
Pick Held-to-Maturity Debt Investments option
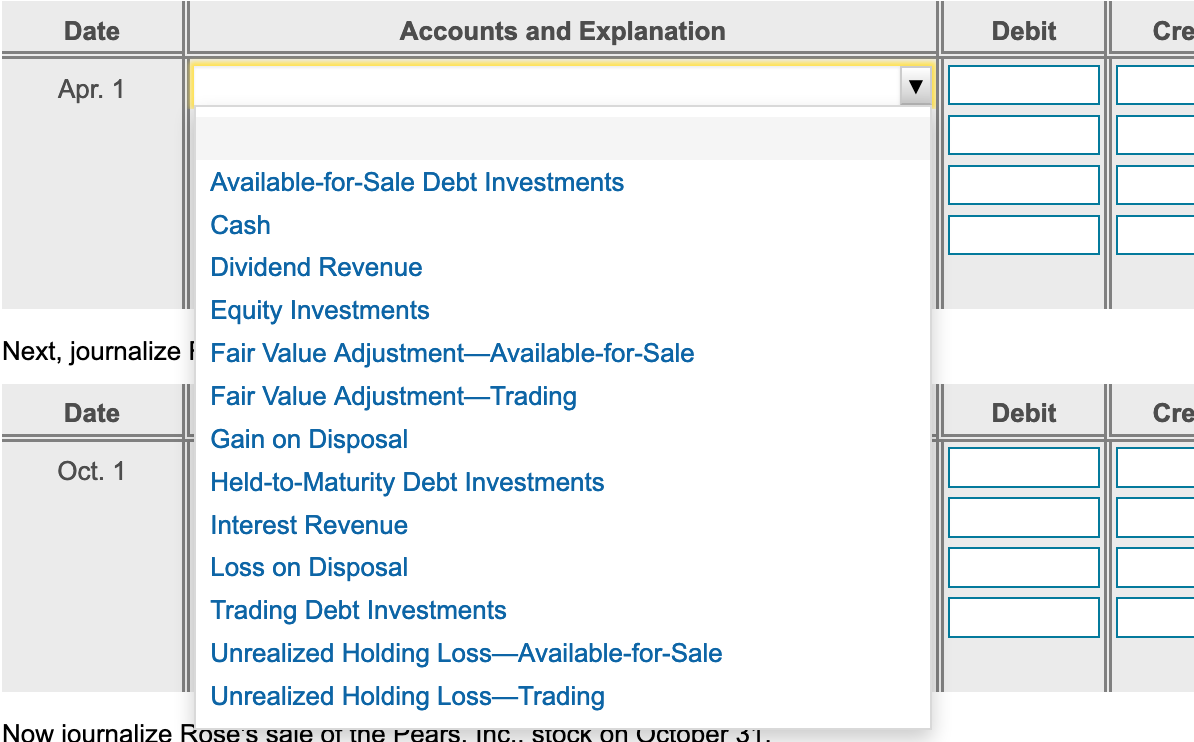(407, 482)
